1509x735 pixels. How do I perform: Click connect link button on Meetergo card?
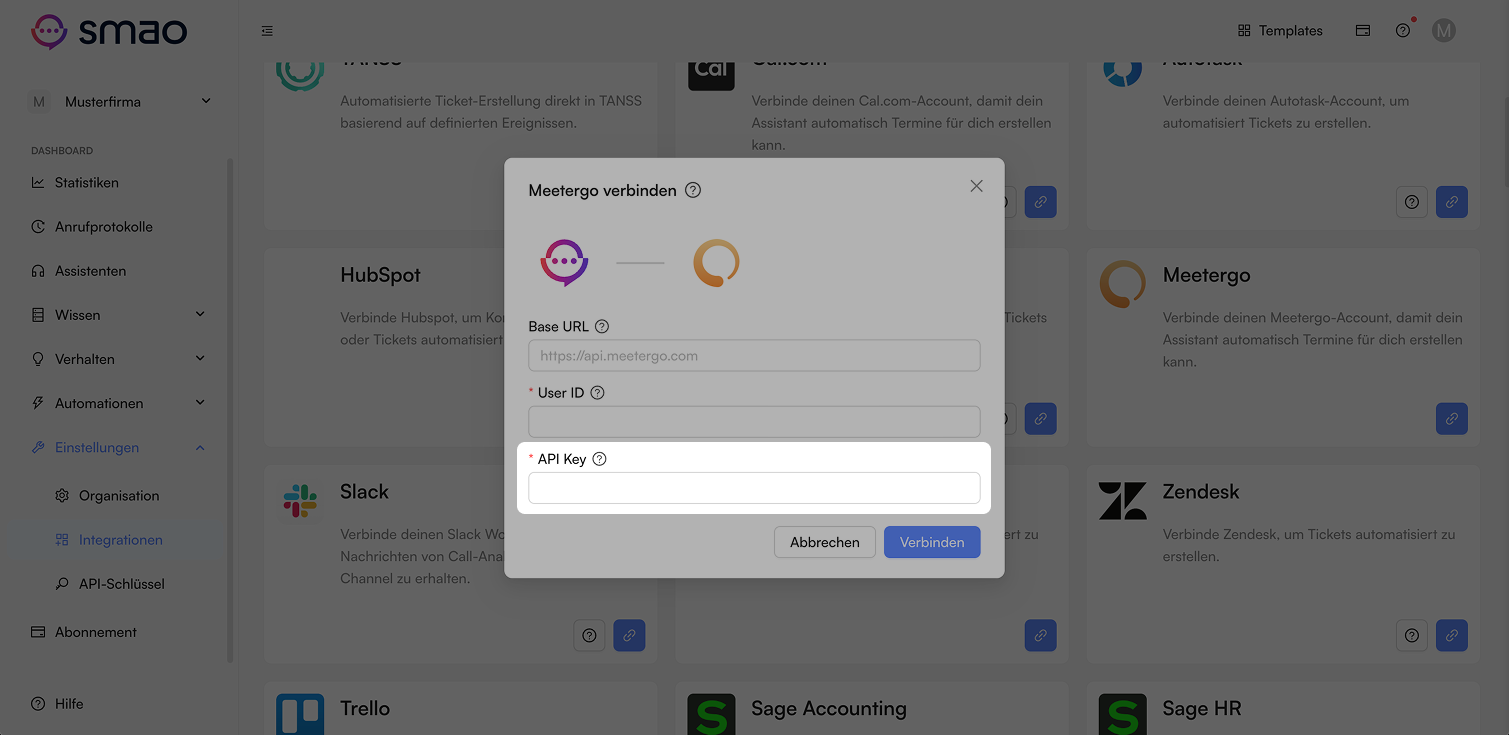tap(1452, 418)
